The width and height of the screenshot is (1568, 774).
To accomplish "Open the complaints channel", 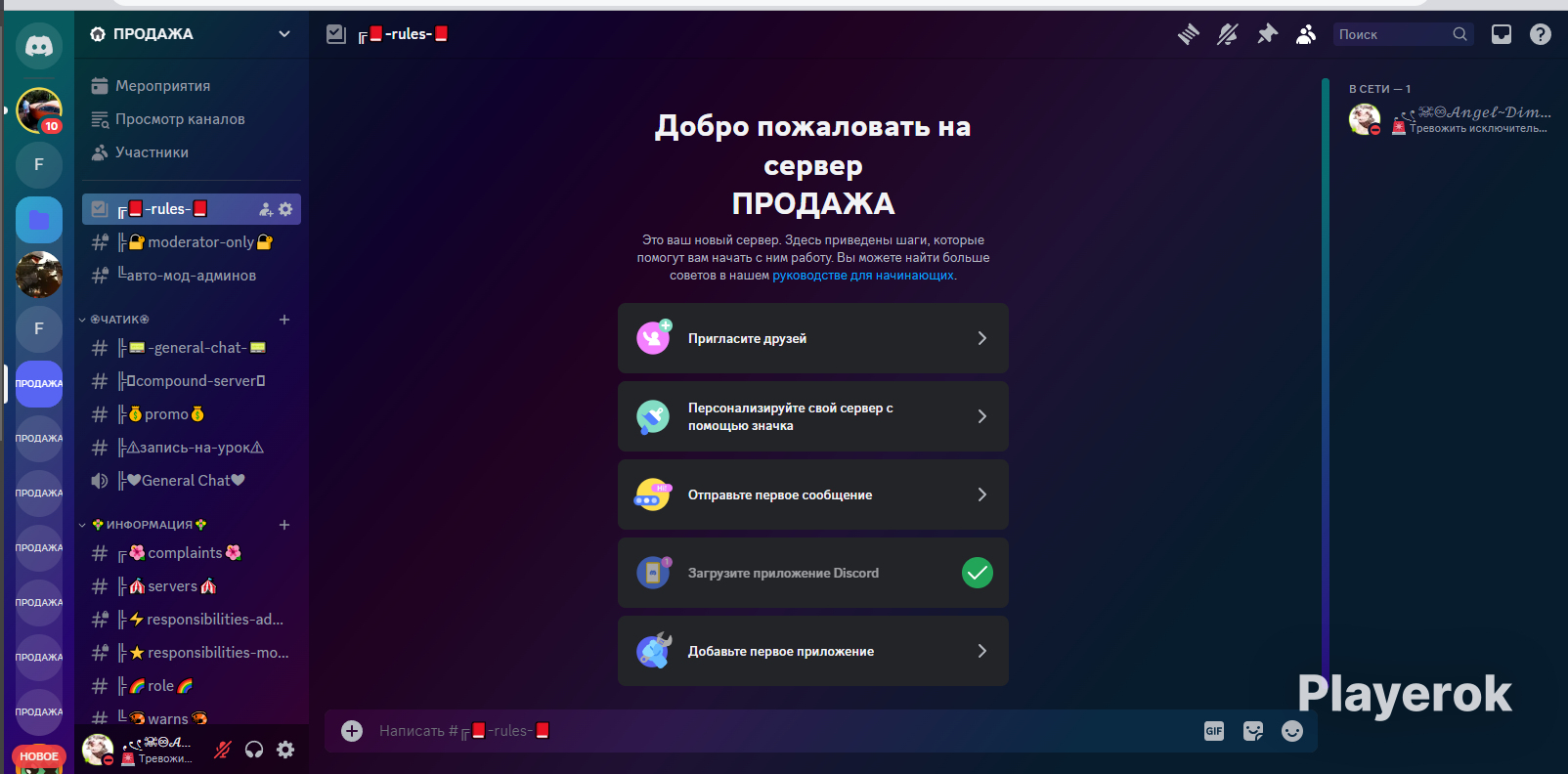I will [192, 553].
